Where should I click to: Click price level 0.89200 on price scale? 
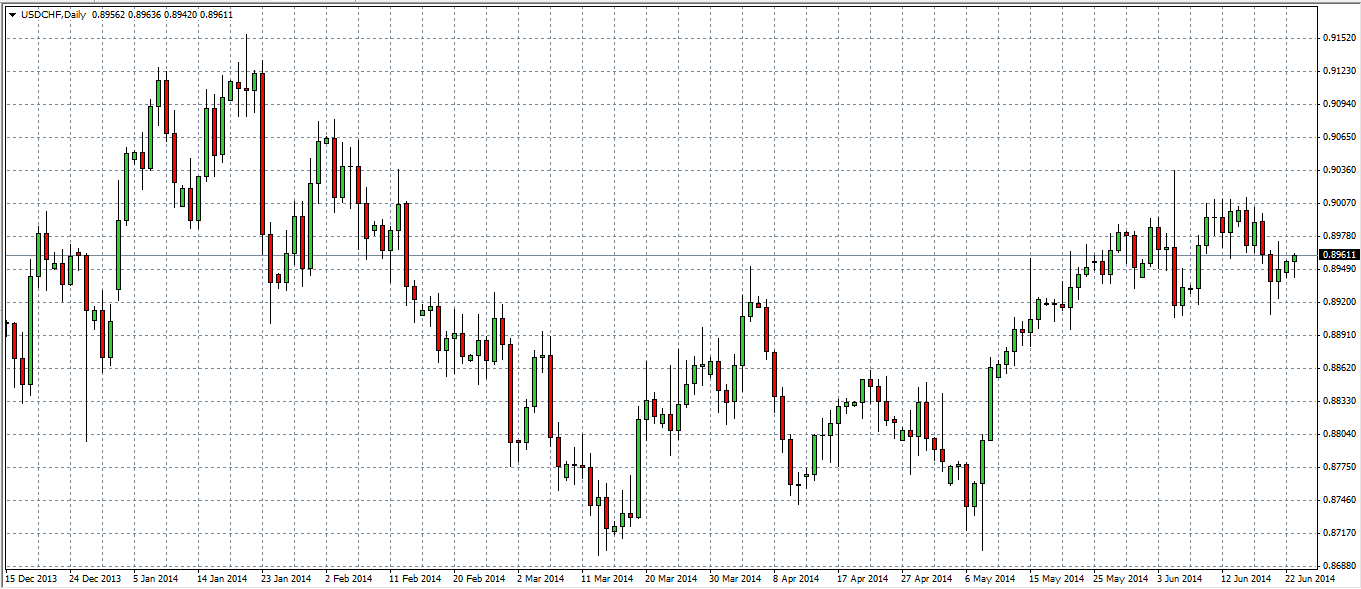(x=1340, y=302)
